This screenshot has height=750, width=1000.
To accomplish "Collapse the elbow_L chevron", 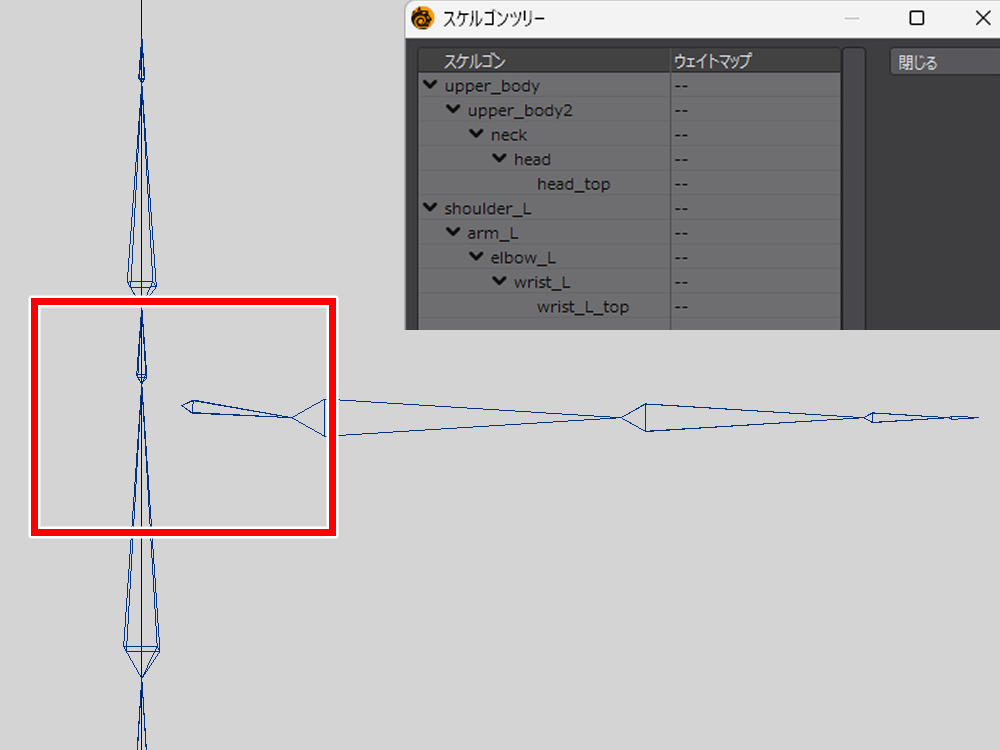I will tap(476, 256).
